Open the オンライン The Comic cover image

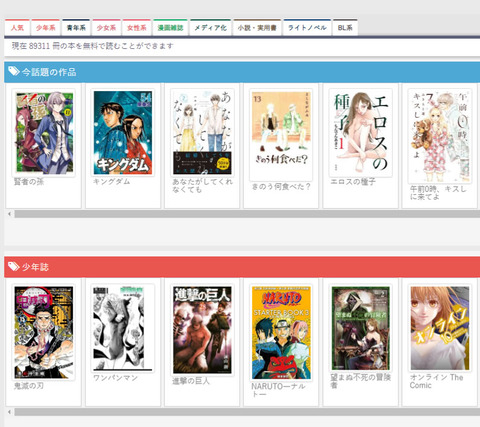[x=440, y=328]
